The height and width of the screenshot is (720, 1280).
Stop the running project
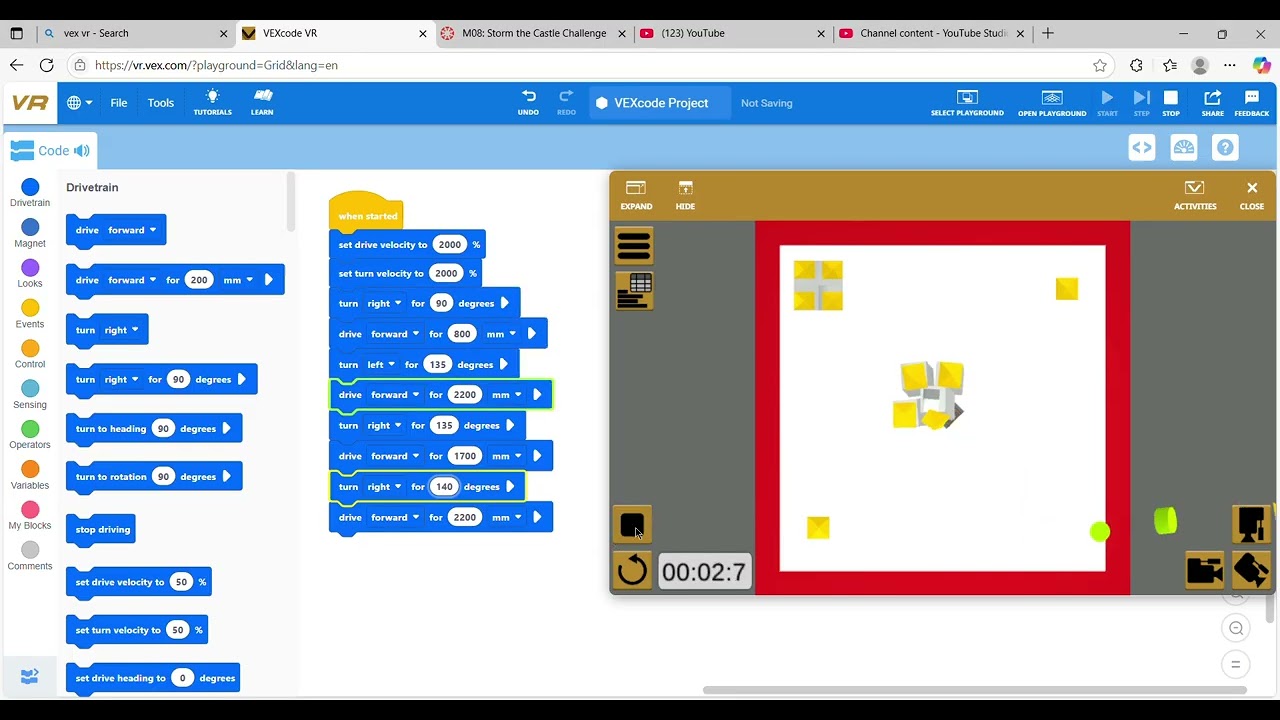[x=1171, y=103]
